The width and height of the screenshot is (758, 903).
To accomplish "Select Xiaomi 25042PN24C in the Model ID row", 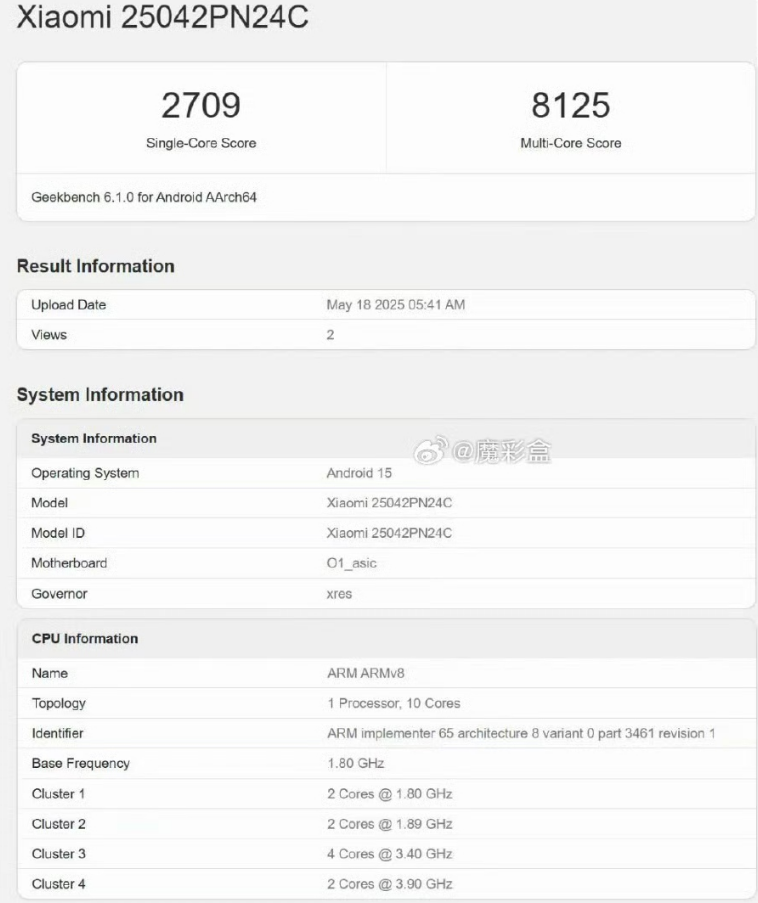I will point(389,533).
